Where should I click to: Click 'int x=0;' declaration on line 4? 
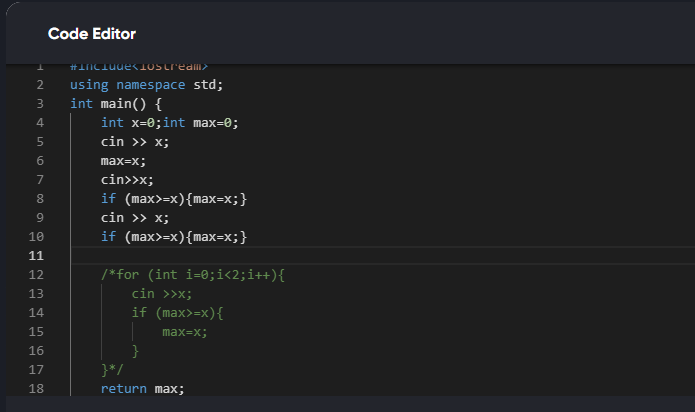click(130, 122)
